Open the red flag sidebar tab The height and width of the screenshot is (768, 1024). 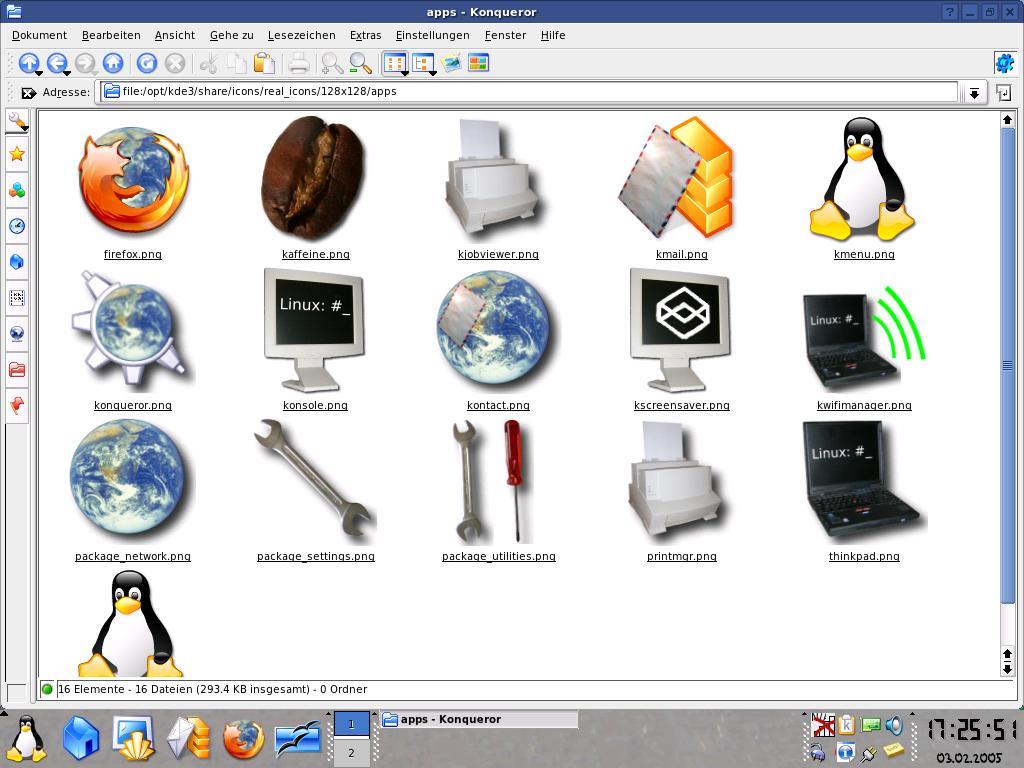[x=17, y=406]
